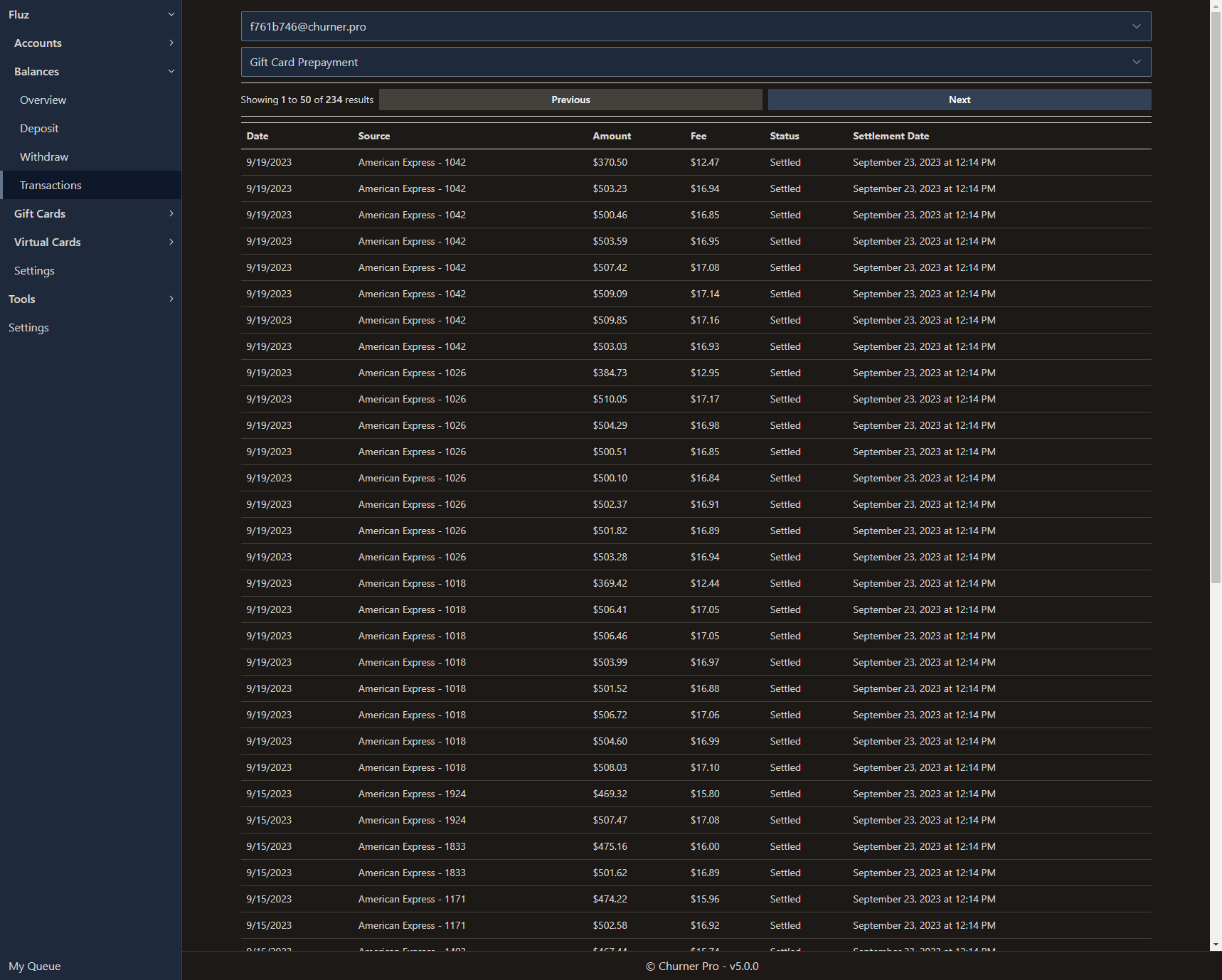Screen dimensions: 1222x980
Task: Click the Next page button
Action: point(959,100)
